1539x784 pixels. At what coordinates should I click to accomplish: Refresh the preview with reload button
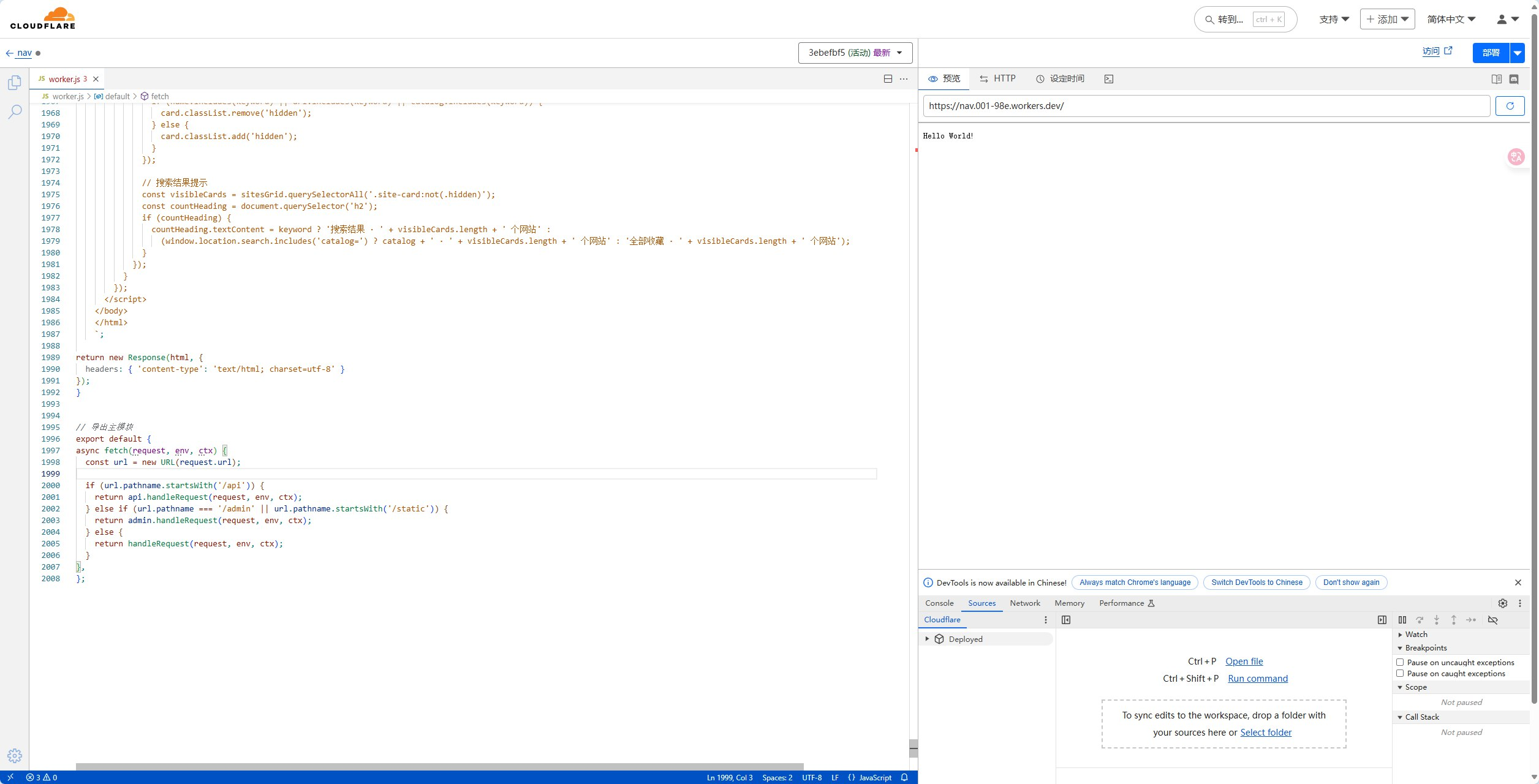coord(1510,106)
